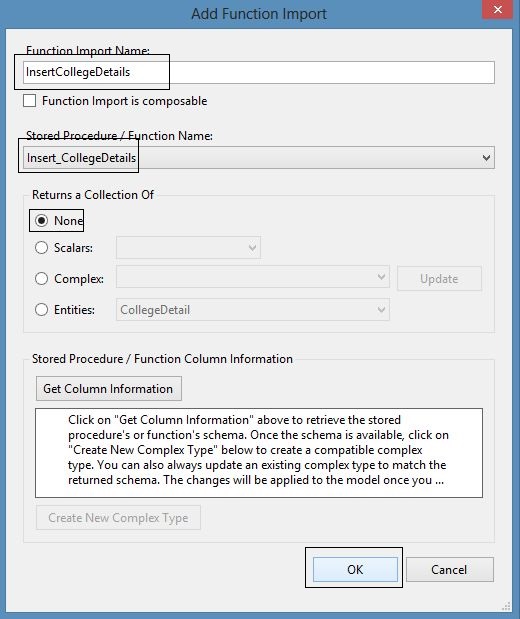Click the Stored Procedure / Function Column Information label
The image size is (520, 619).
pyautogui.click(x=162, y=359)
